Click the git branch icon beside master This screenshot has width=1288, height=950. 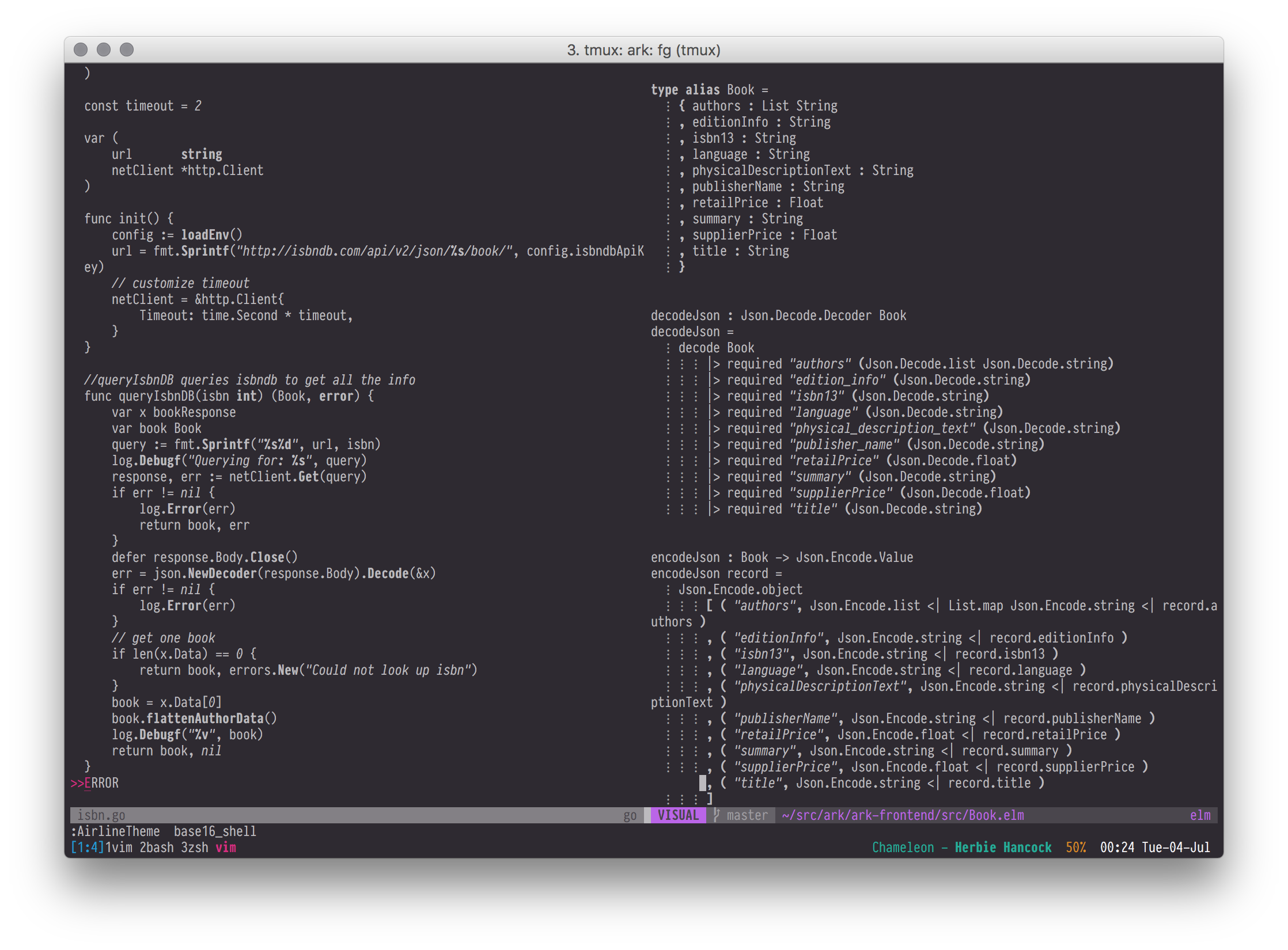point(717,815)
